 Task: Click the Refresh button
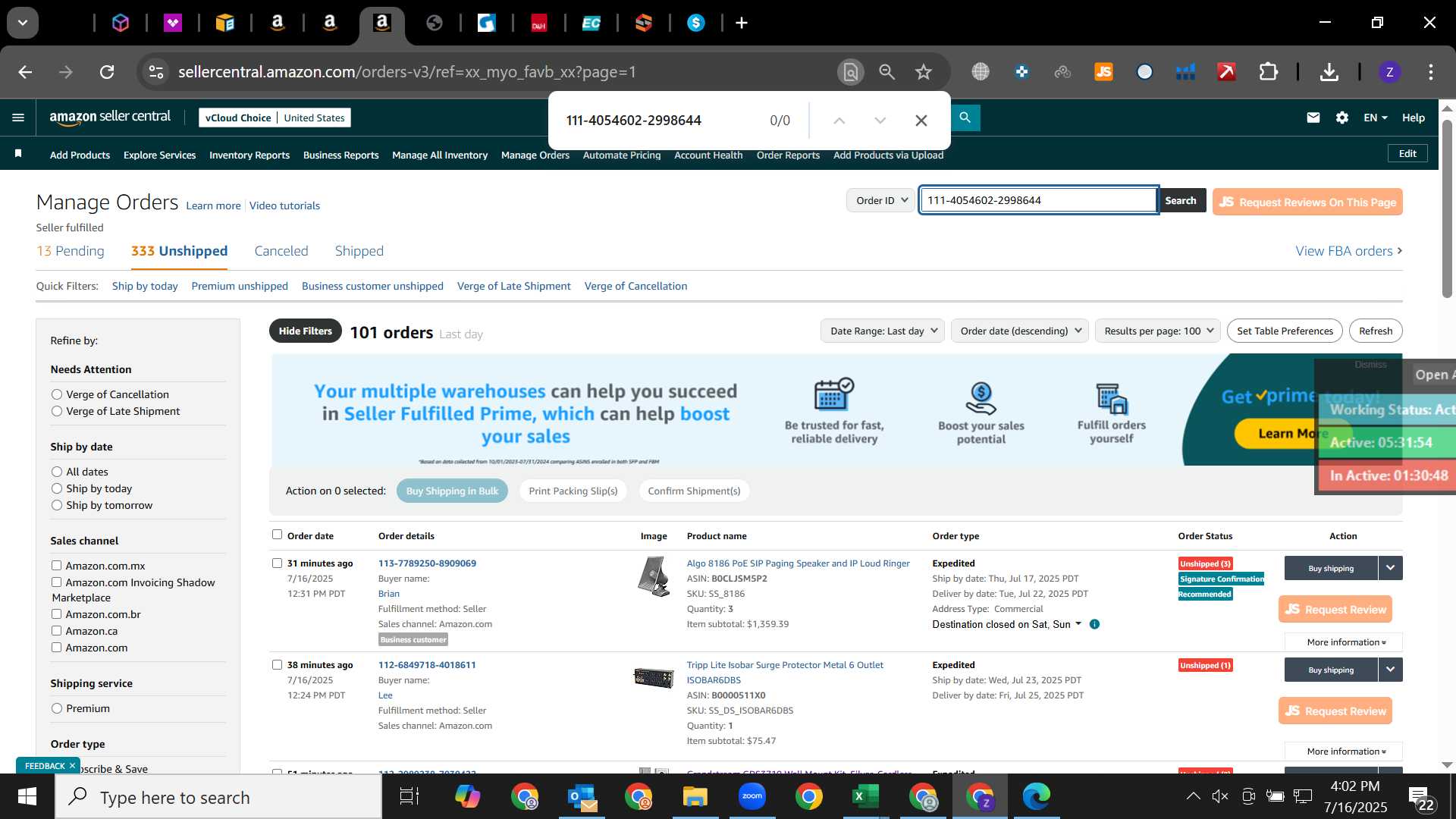[x=1376, y=331]
